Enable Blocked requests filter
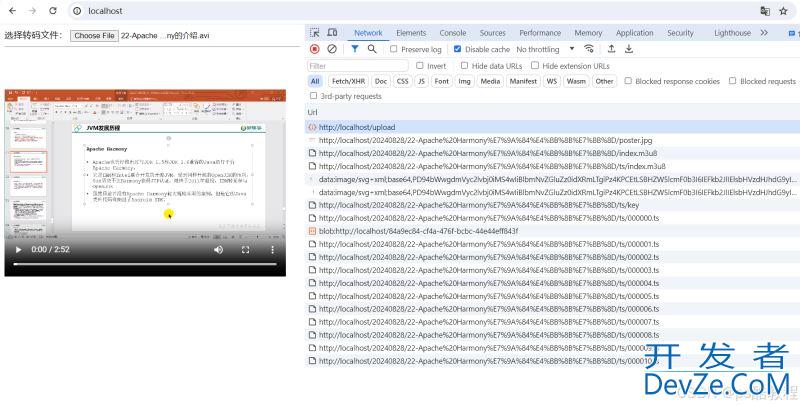The height and width of the screenshot is (406, 800). click(732, 81)
